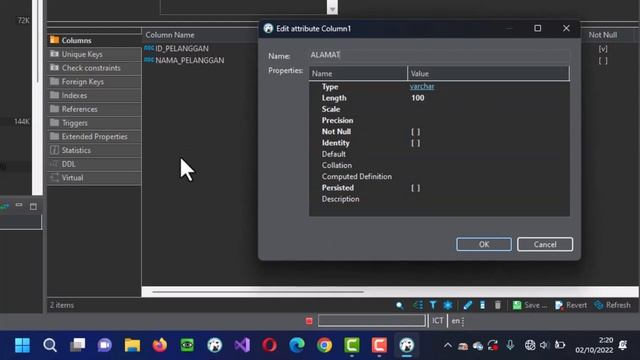Open Google Chrome from taskbar

click(x=324, y=345)
